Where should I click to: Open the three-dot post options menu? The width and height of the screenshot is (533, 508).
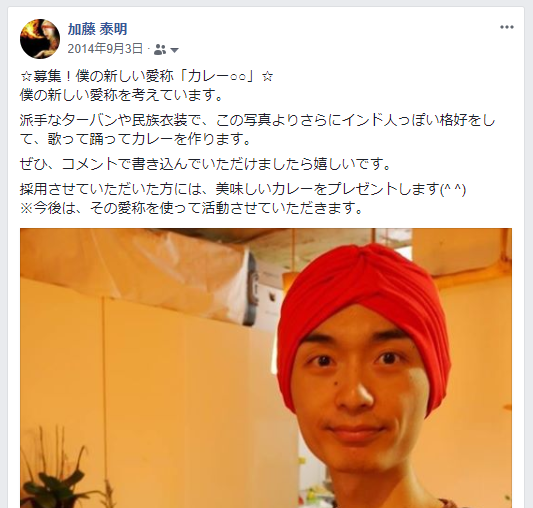click(506, 27)
